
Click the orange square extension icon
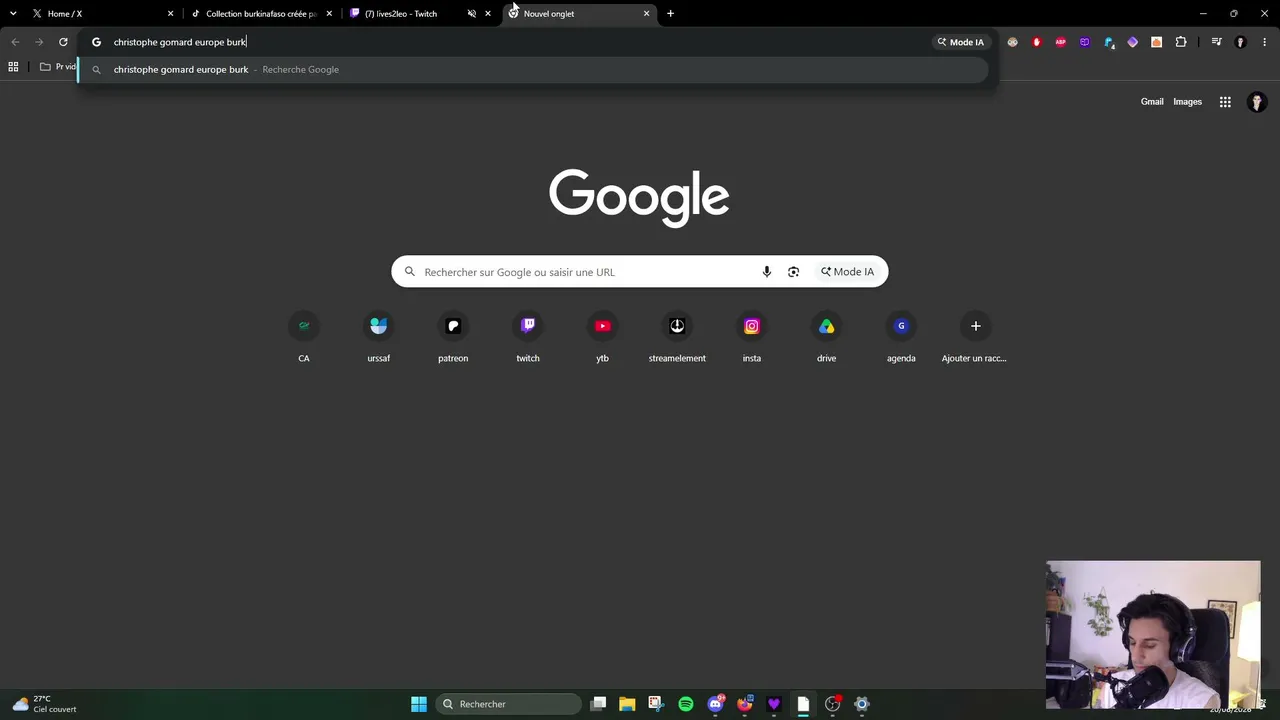[1157, 42]
